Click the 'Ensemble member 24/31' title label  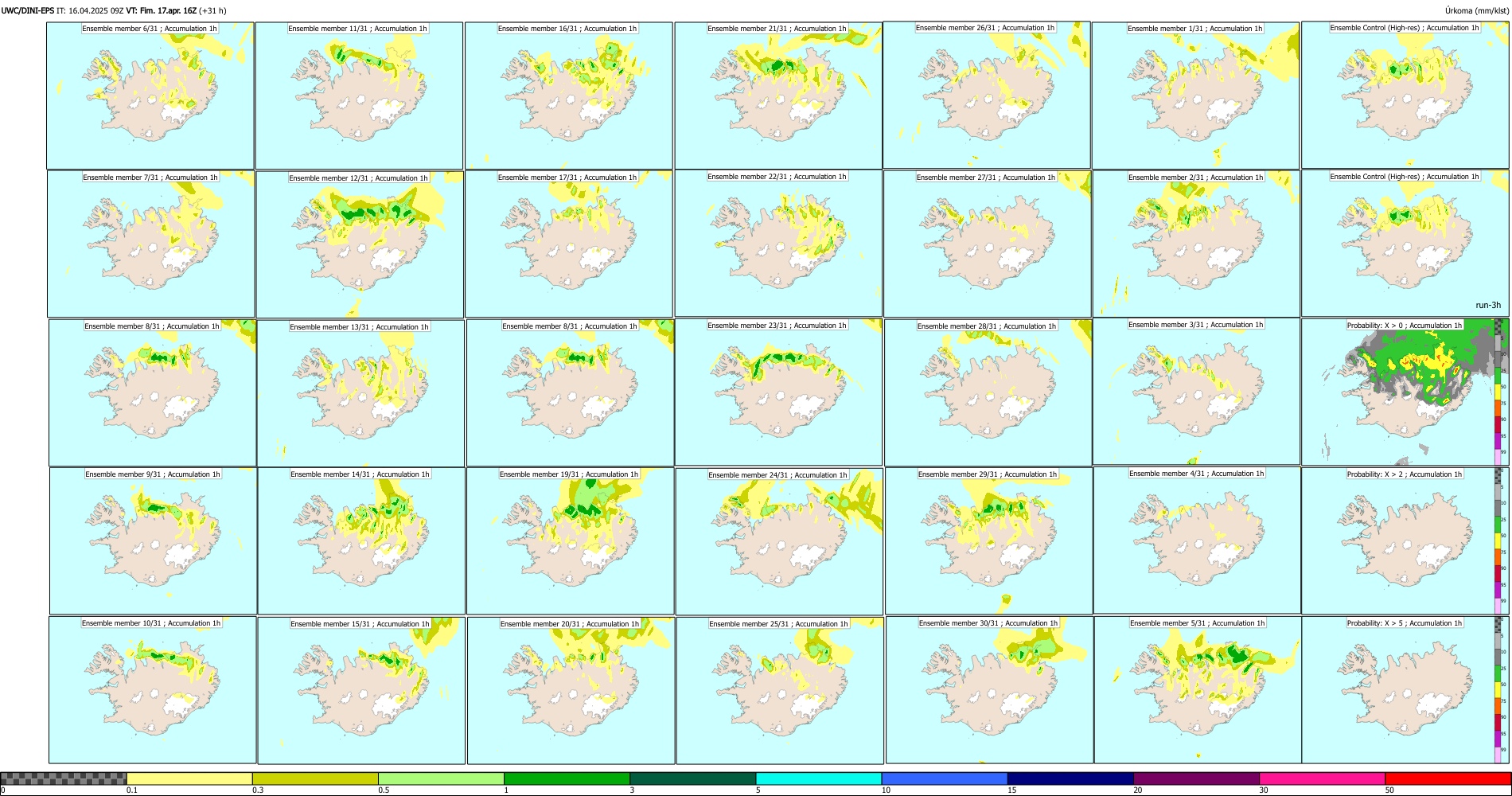click(777, 475)
